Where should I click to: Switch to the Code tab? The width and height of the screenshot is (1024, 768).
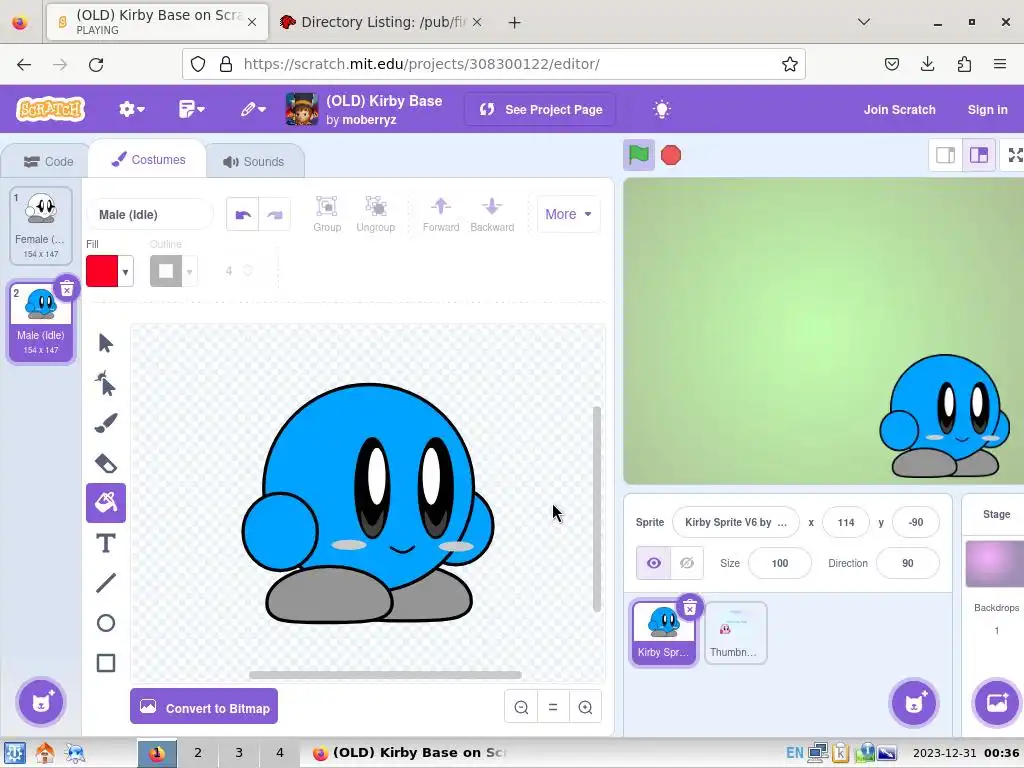pyautogui.click(x=48, y=161)
